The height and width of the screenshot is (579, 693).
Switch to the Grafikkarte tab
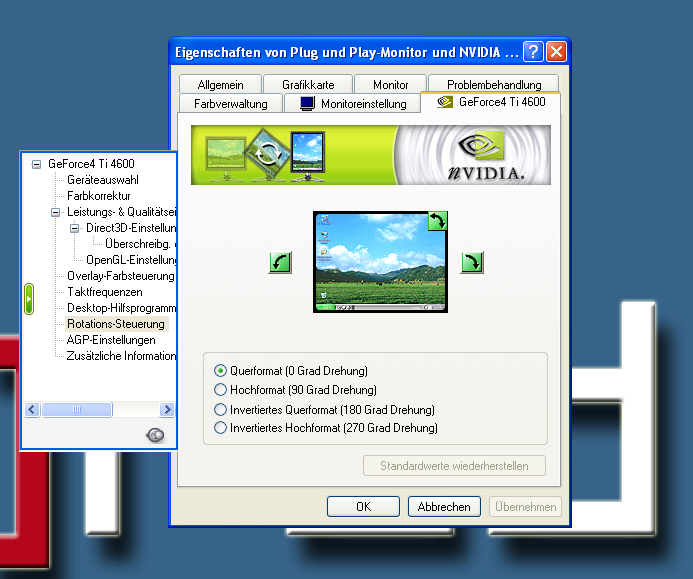point(308,85)
